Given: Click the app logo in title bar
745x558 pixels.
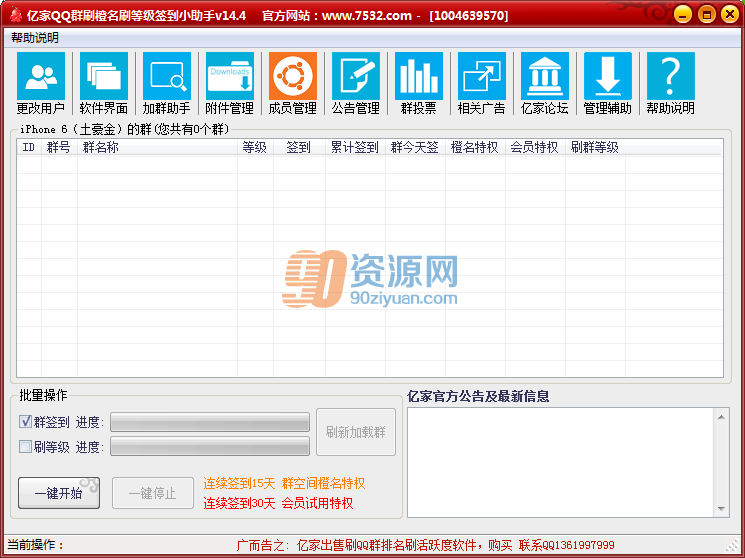Looking at the screenshot, I should pyautogui.click(x=16, y=15).
